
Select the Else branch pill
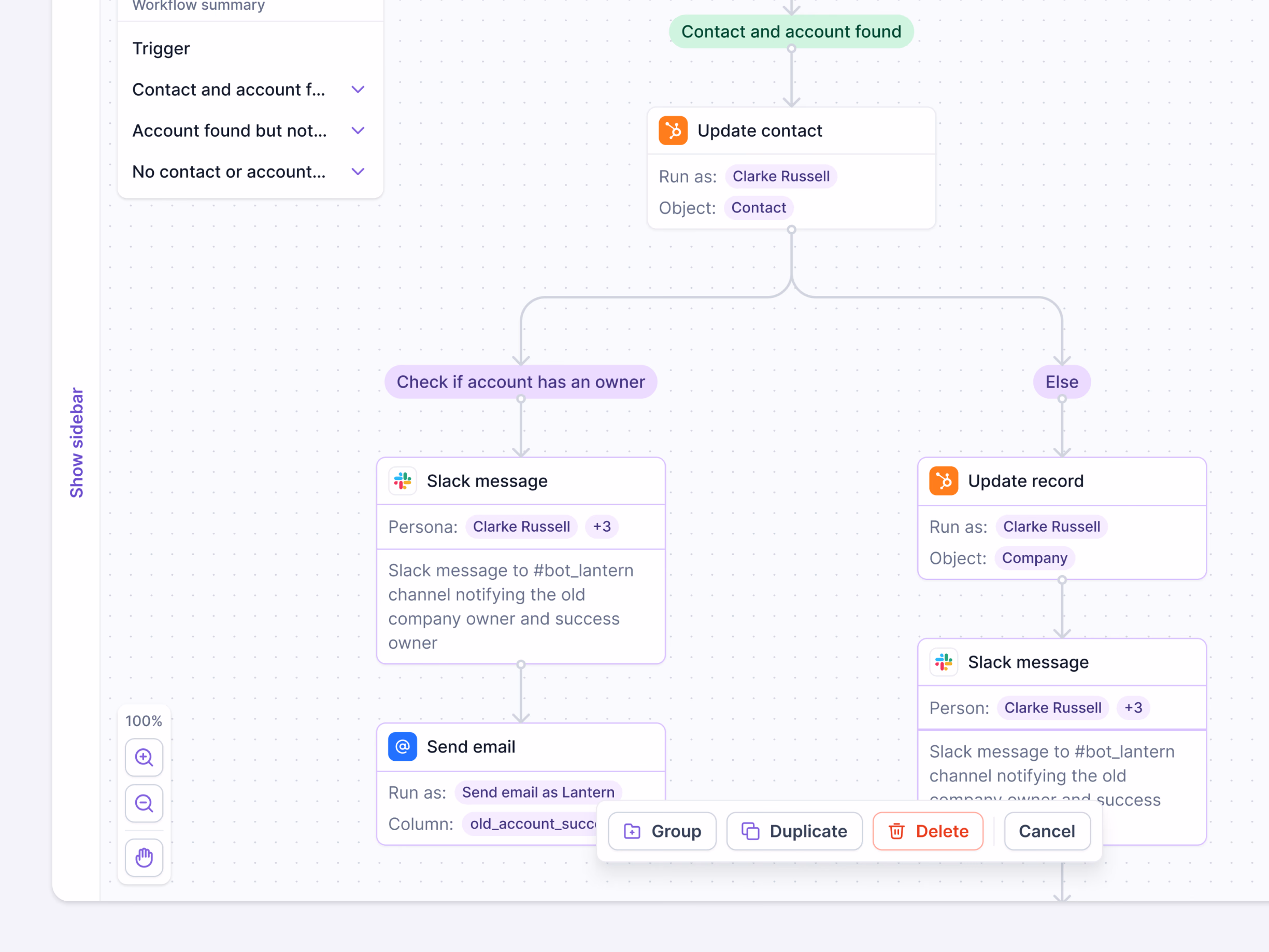pos(1062,382)
